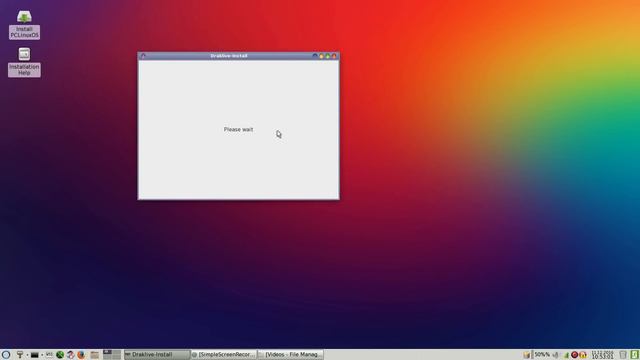
Task: Click the green X launcher in the panel
Action: click(60, 355)
